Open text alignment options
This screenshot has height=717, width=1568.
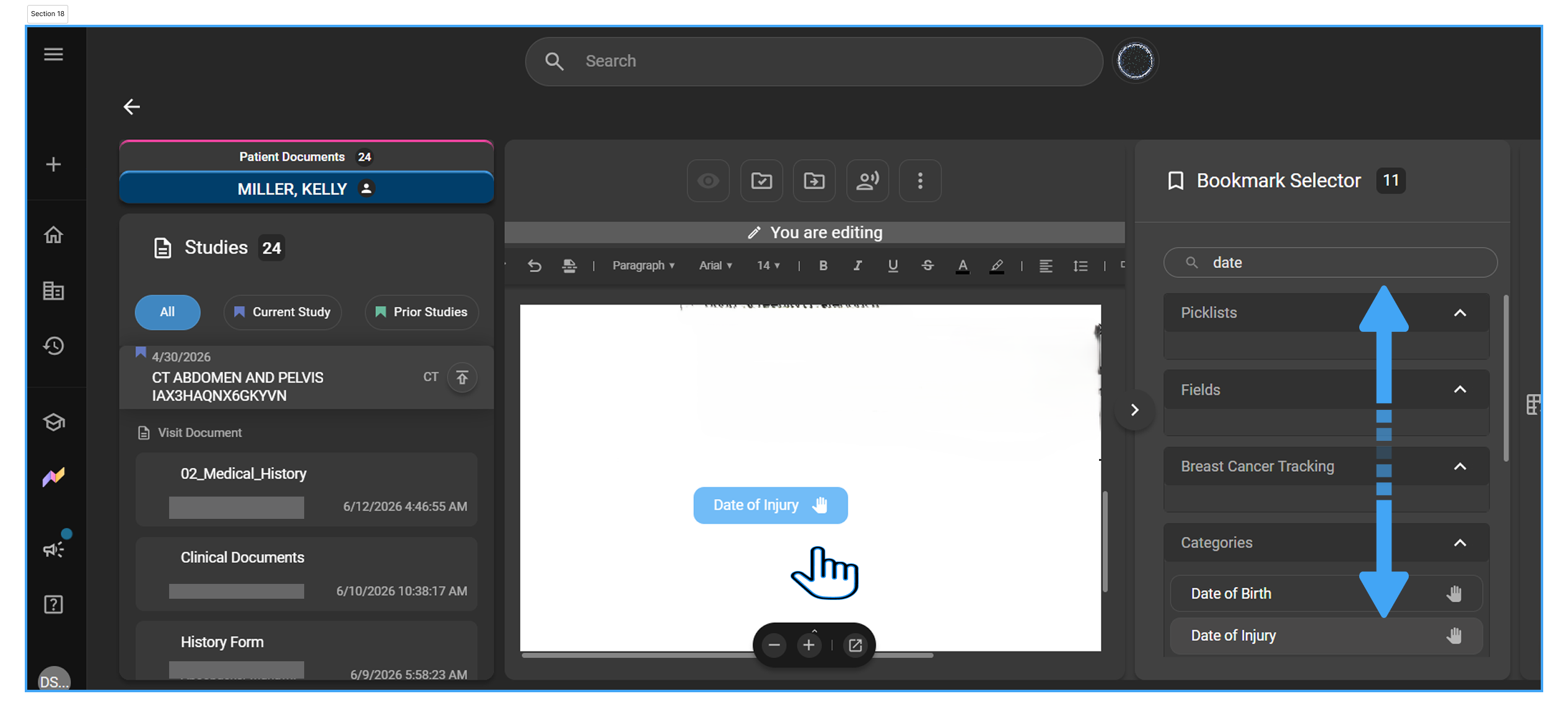pos(1046,266)
